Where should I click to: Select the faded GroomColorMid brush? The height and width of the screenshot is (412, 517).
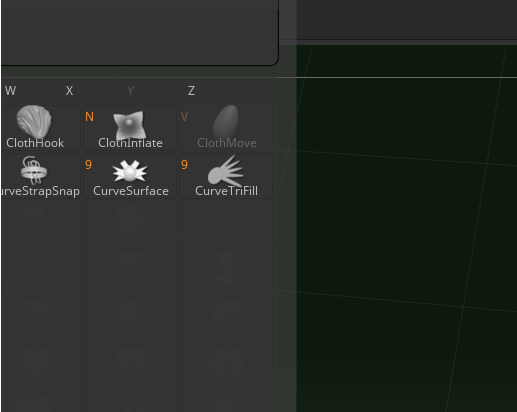pyautogui.click(x=130, y=224)
